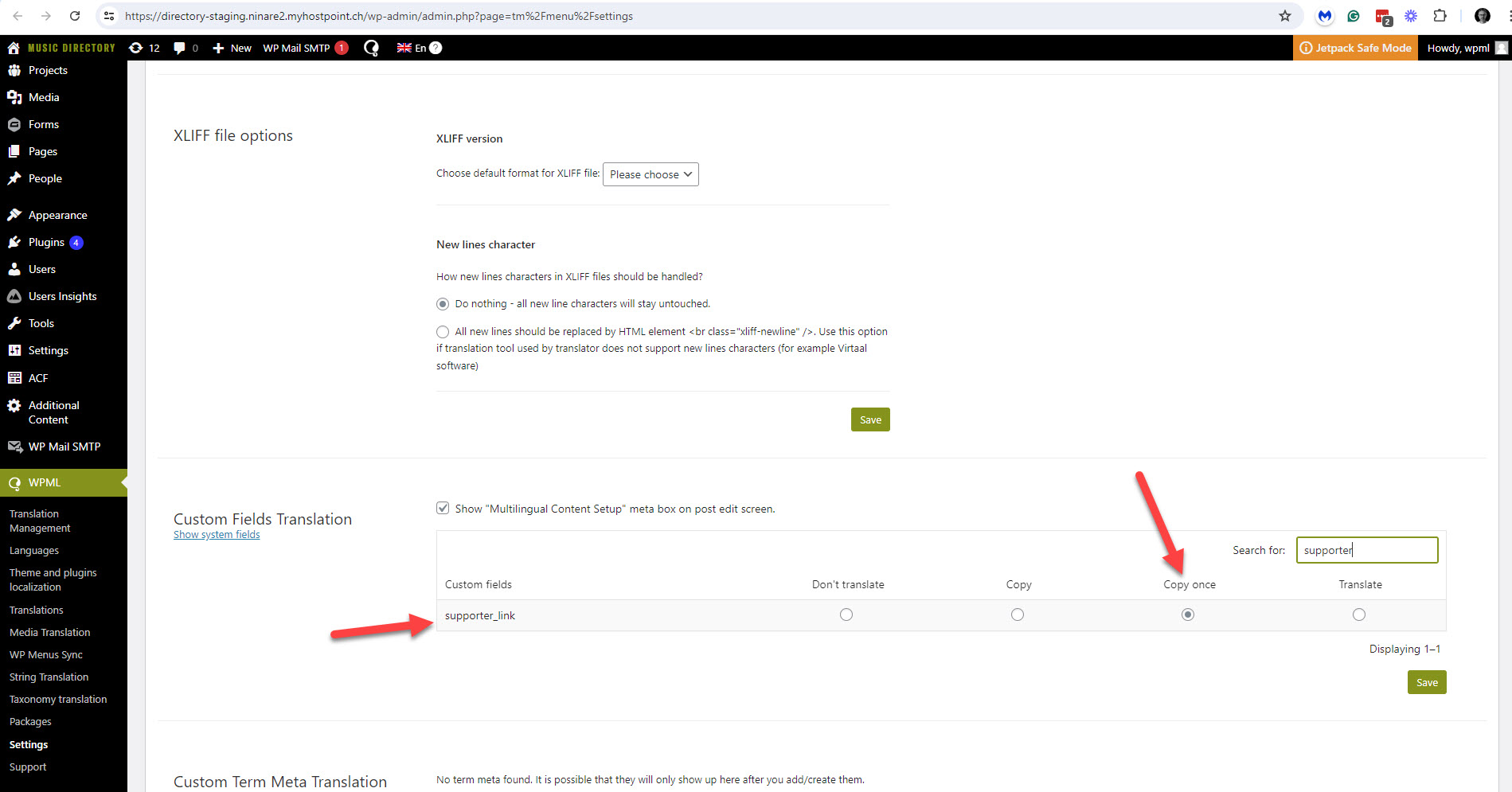Viewport: 1512px width, 792px height.
Task: Save the XLIFF file options
Action: coord(870,419)
